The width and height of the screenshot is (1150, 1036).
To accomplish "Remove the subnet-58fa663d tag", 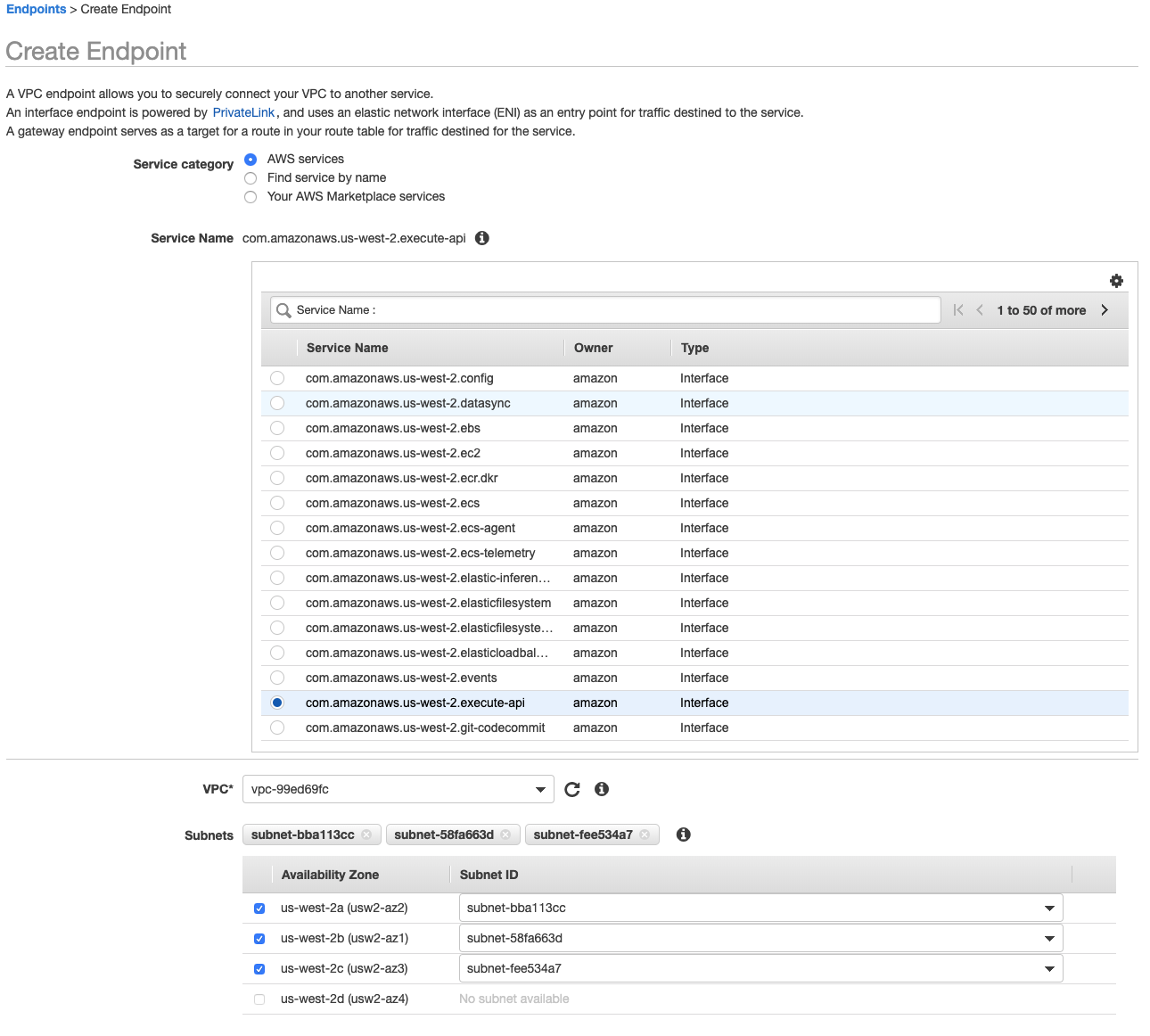I will tap(505, 835).
